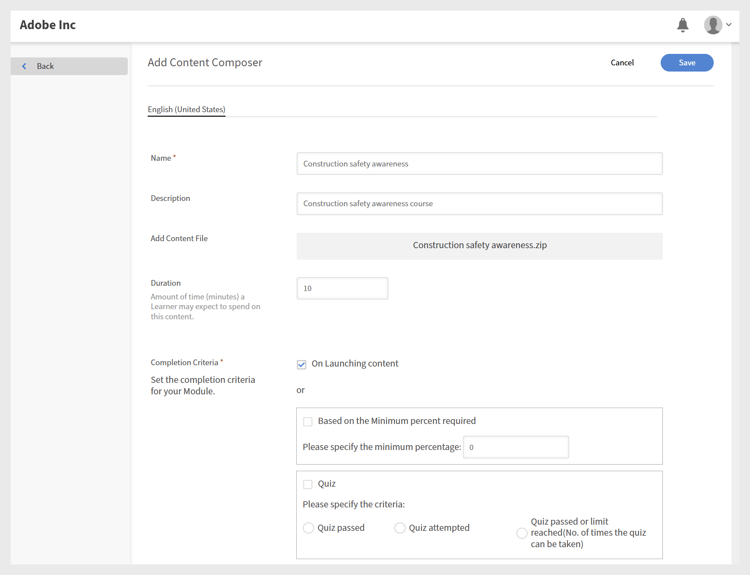Viewport: 750px width, 575px height.
Task: Expand the profile menu chevron
Action: coord(728,24)
